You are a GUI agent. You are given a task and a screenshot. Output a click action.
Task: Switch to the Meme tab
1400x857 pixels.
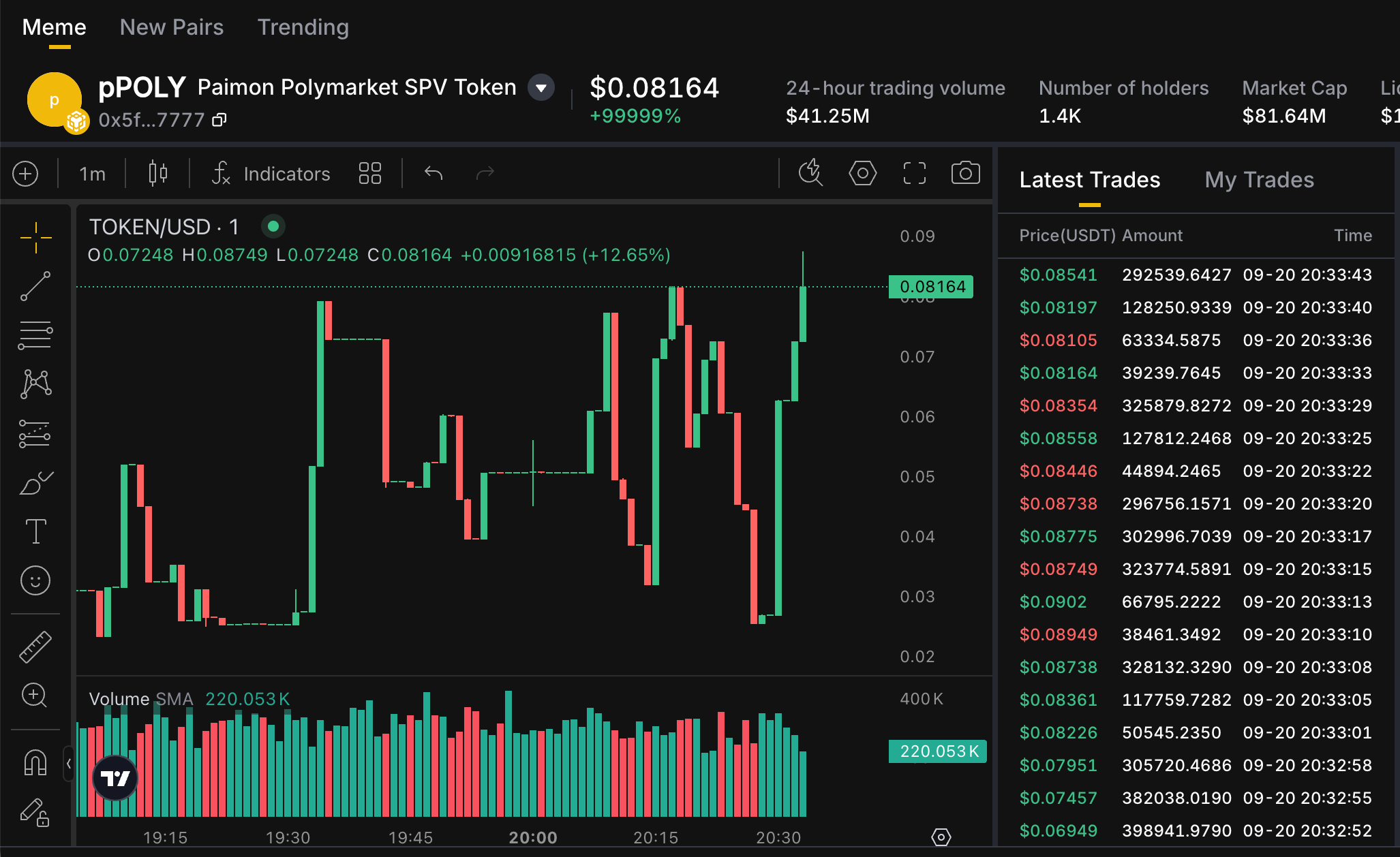tap(55, 27)
